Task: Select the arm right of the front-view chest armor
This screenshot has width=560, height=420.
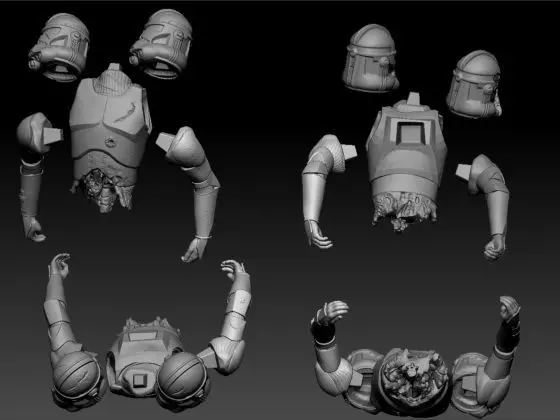Action: pos(189,194)
